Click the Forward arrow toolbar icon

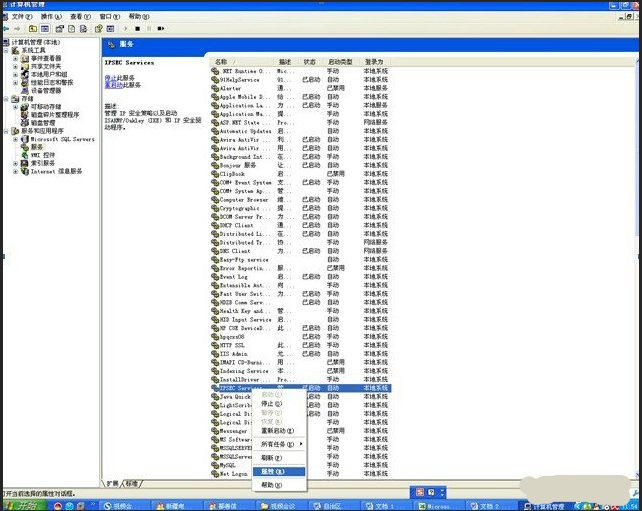pyautogui.click(x=17, y=29)
